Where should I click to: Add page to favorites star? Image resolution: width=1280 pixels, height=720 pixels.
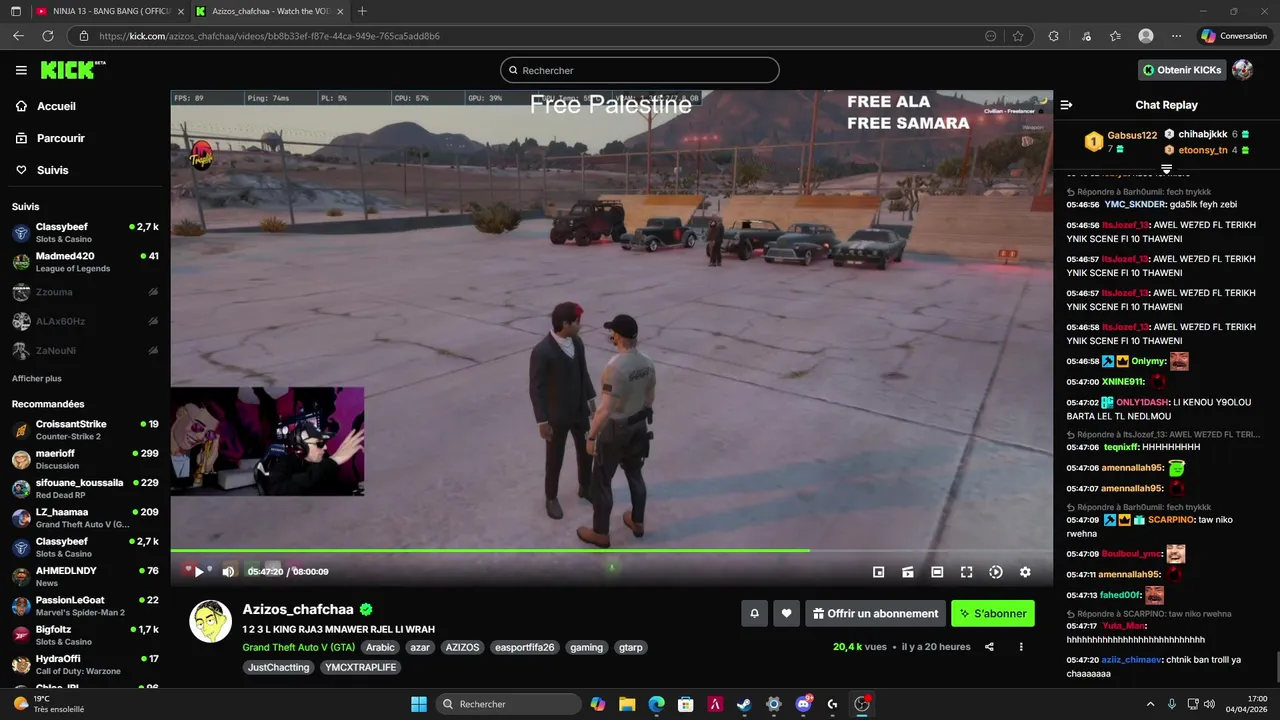(1018, 36)
